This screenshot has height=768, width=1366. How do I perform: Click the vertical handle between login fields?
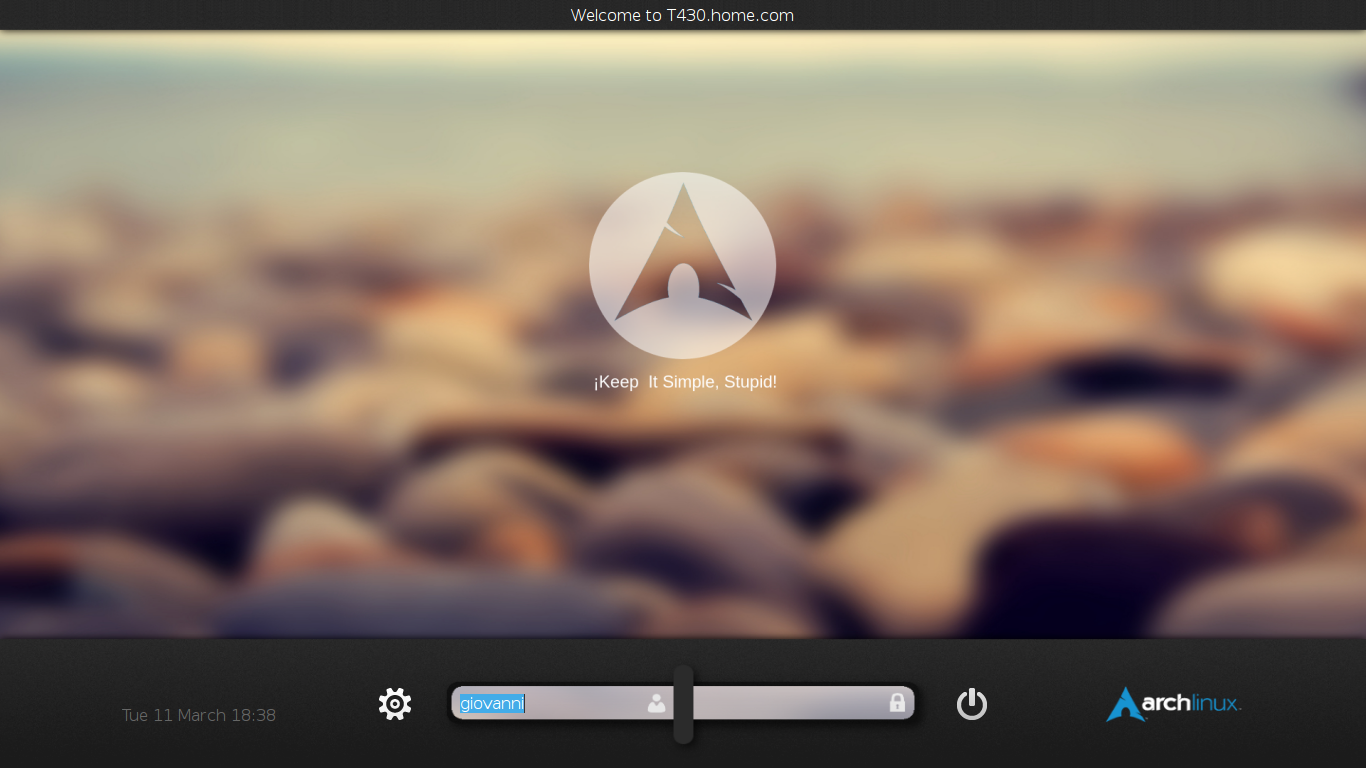pos(683,704)
